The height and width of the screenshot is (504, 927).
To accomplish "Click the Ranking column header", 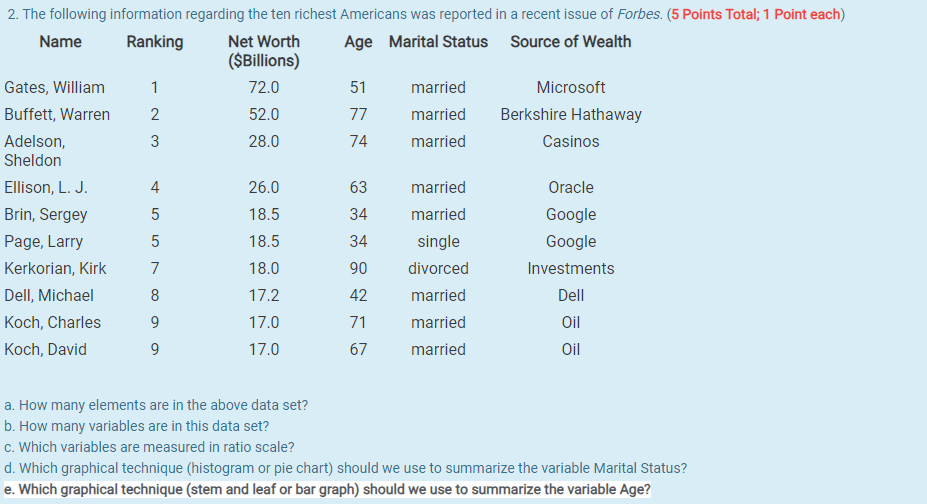I will tap(155, 42).
